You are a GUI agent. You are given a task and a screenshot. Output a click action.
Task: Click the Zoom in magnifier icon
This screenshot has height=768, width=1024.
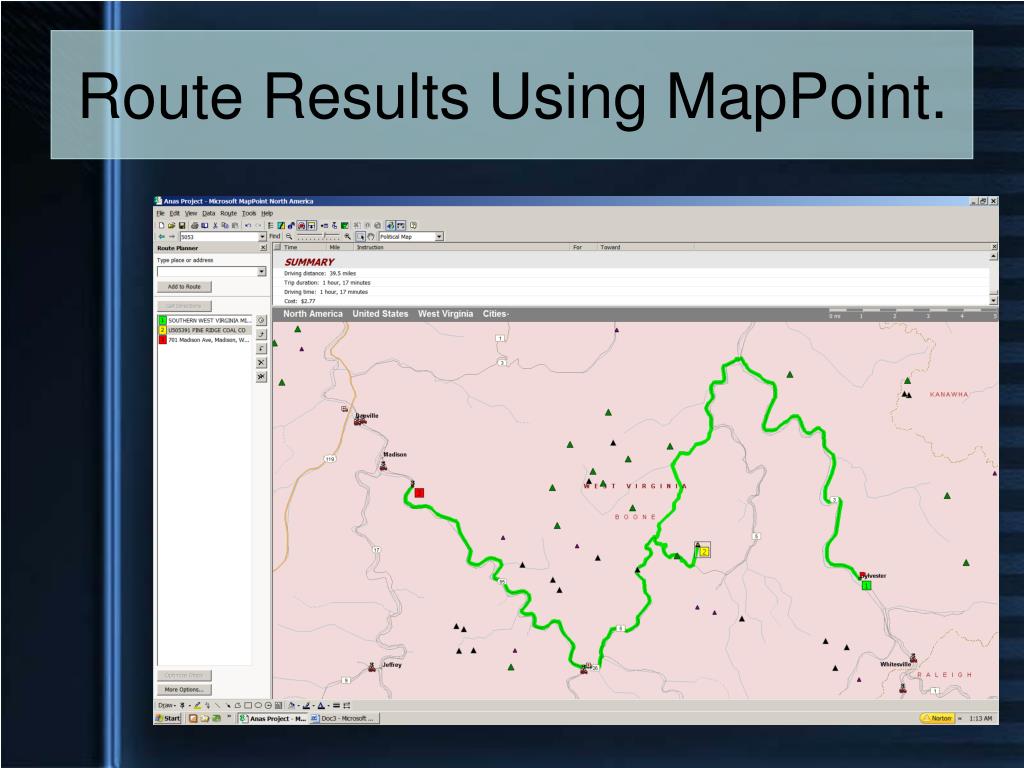tap(347, 236)
